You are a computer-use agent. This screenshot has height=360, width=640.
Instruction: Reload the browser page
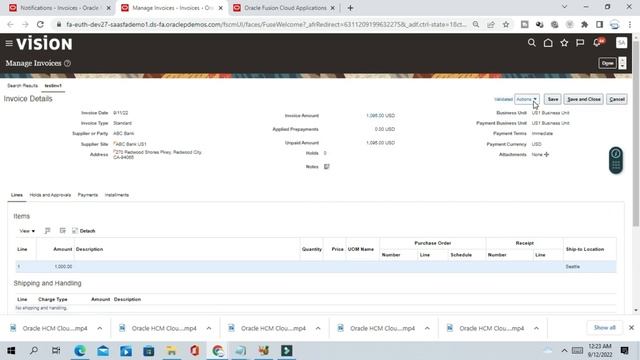click(40, 24)
